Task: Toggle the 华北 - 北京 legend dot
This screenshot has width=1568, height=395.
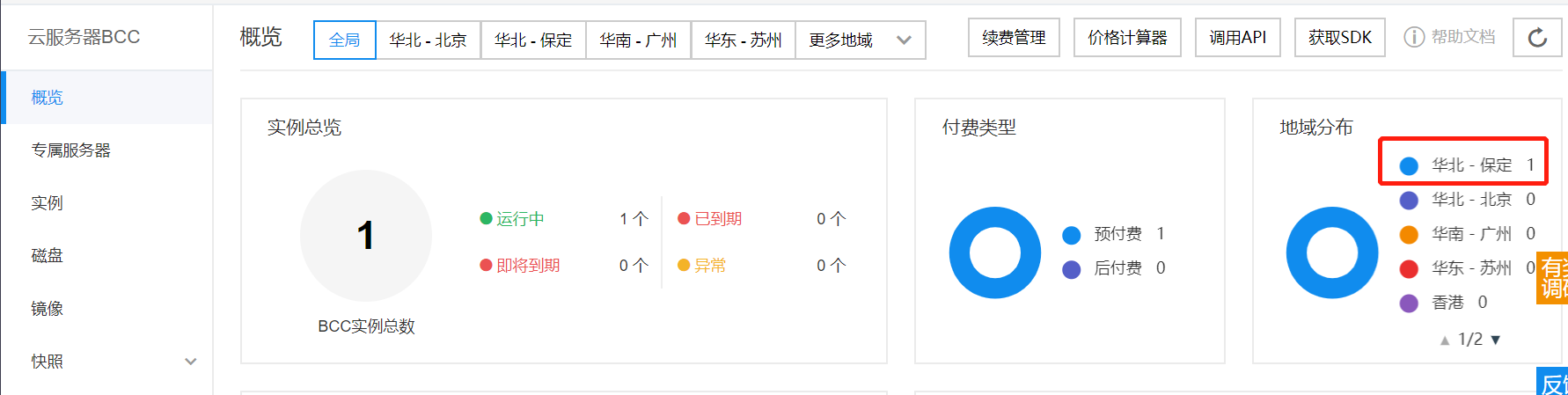Action: point(1409,200)
